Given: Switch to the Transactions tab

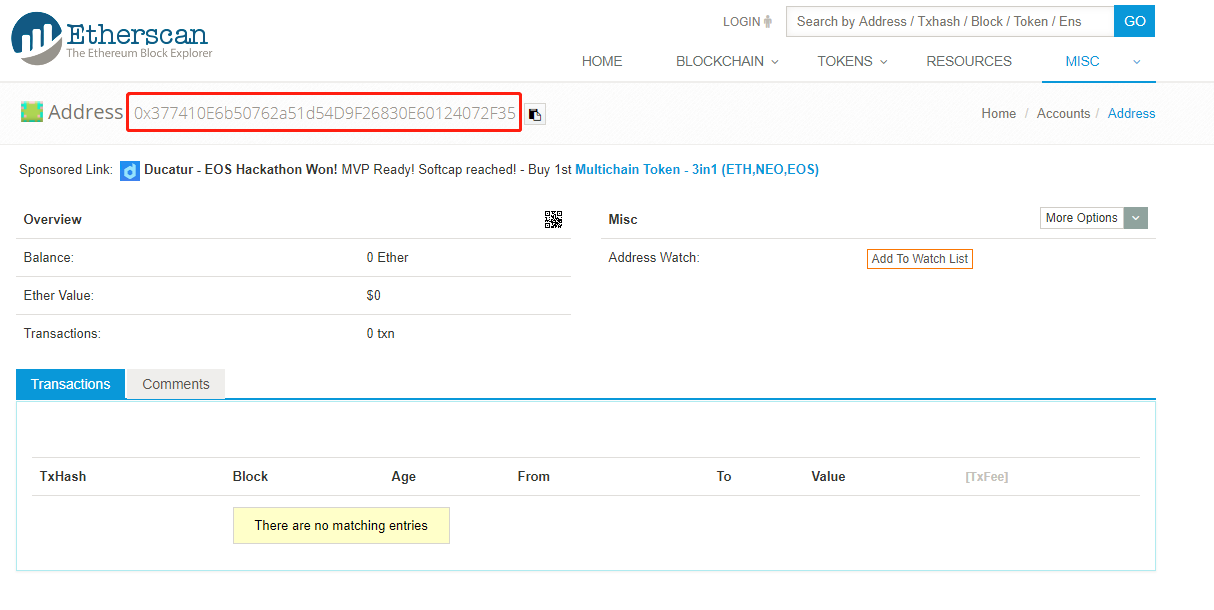Looking at the screenshot, I should [71, 384].
